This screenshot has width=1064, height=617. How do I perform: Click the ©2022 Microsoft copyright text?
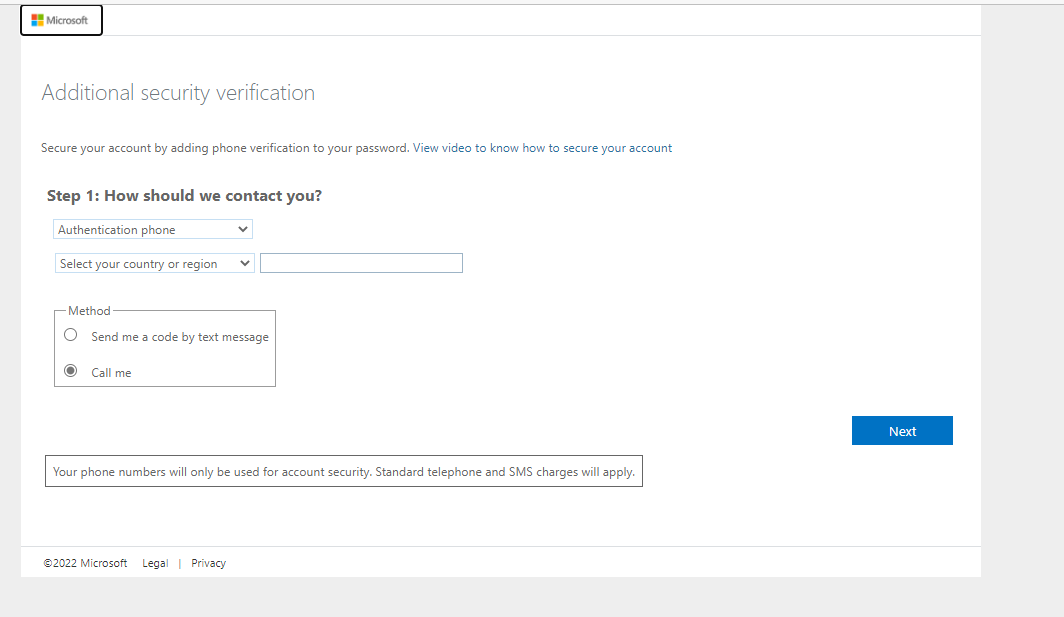point(85,563)
